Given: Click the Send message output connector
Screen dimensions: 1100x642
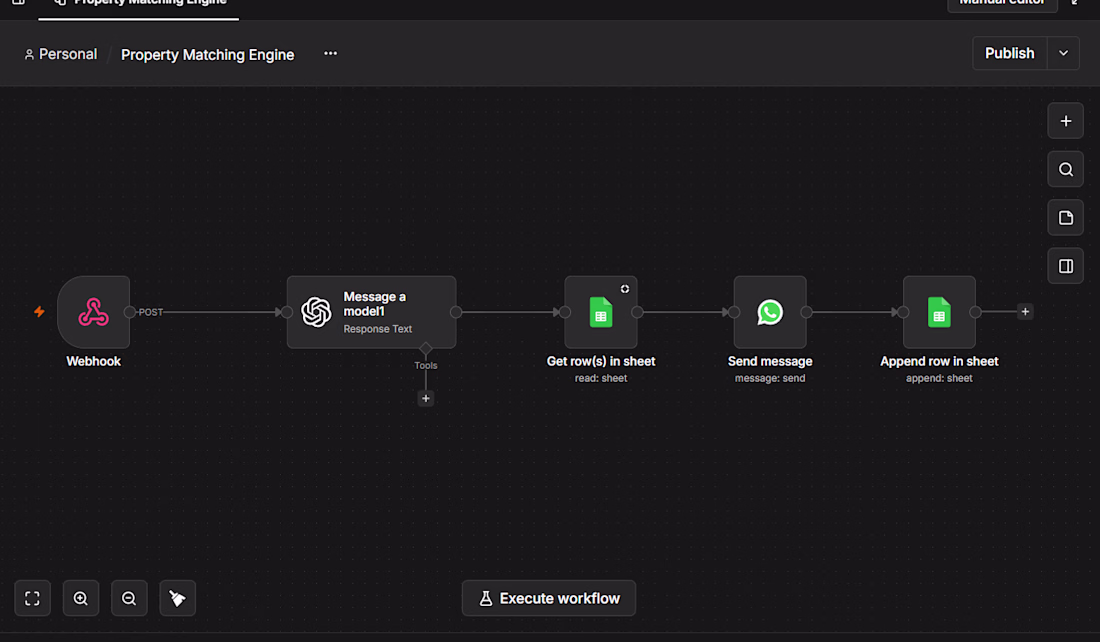Looking at the screenshot, I should pyautogui.click(x=806, y=312).
